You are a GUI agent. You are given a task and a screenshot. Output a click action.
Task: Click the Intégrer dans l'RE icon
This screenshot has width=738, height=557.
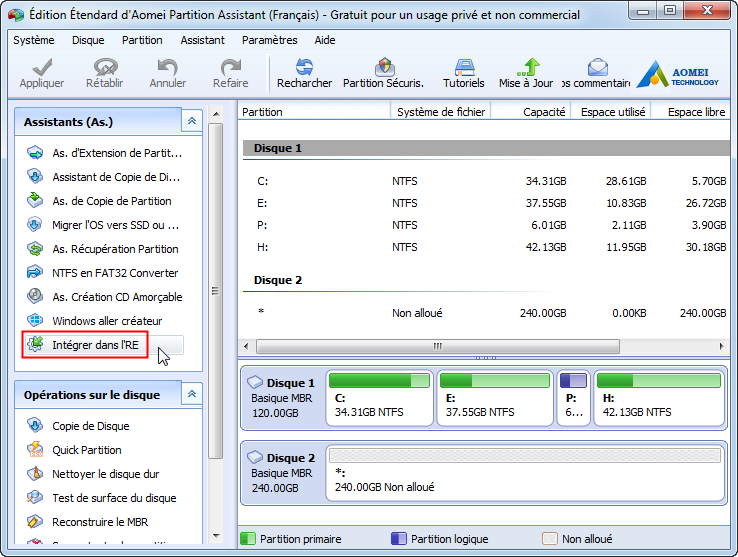(35, 345)
